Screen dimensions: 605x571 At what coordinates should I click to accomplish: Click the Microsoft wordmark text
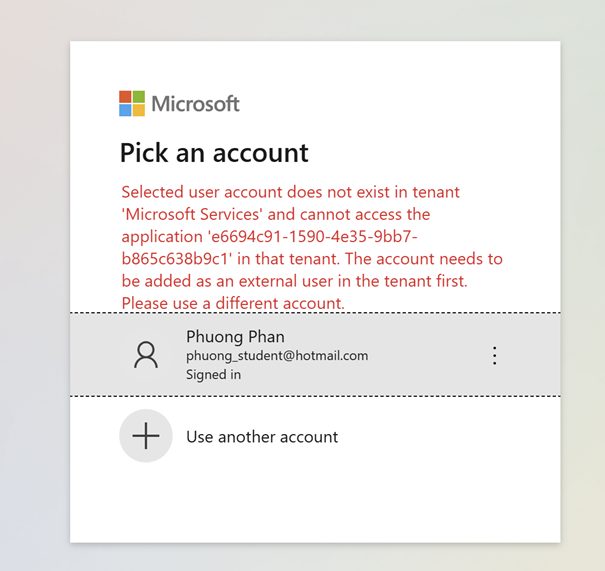(x=195, y=104)
